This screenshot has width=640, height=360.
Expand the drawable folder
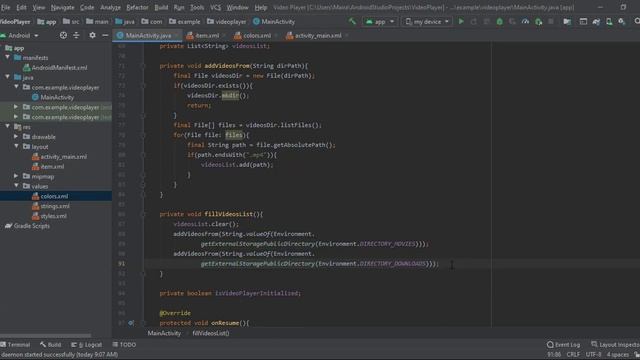16,136
